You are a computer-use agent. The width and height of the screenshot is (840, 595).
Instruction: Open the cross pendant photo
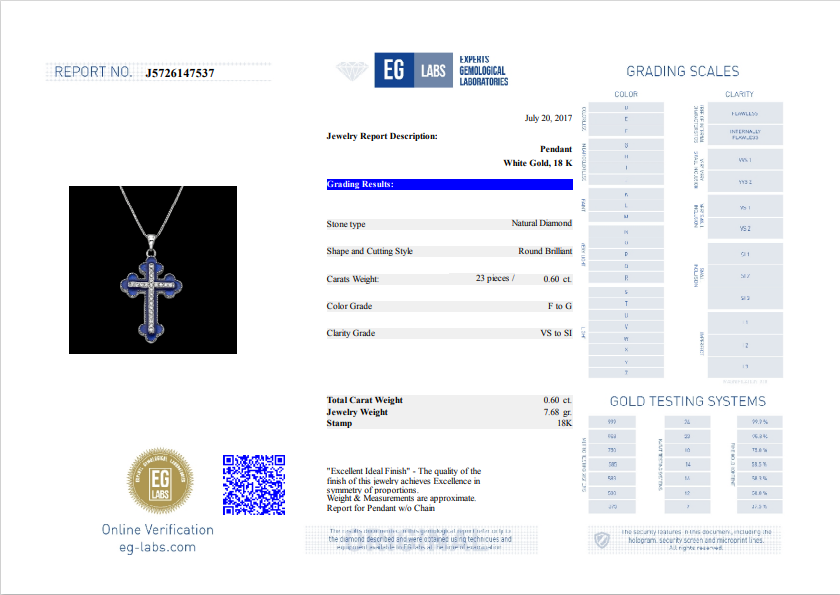click(153, 270)
